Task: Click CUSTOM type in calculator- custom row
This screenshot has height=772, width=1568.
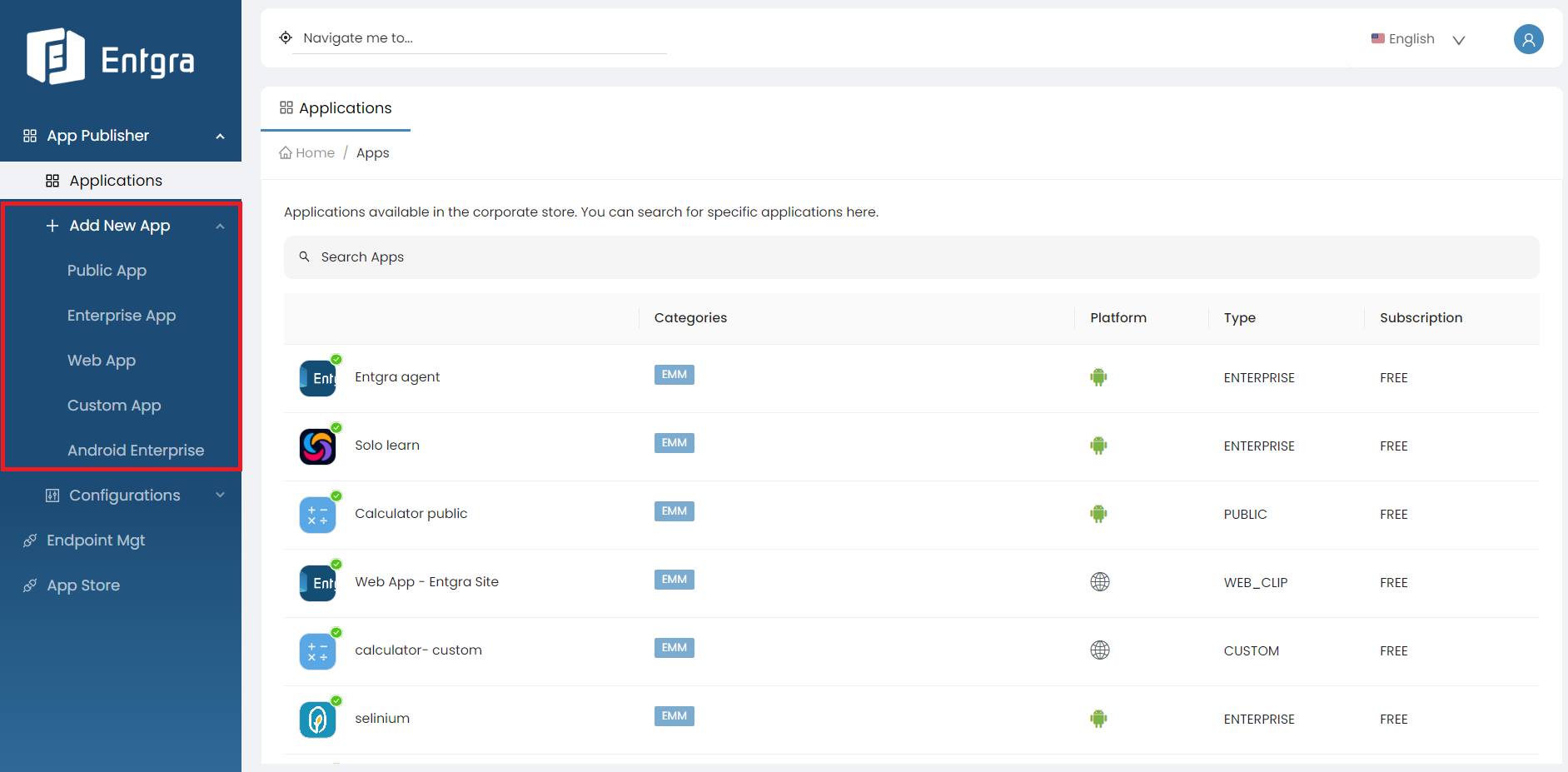Action: [x=1252, y=651]
